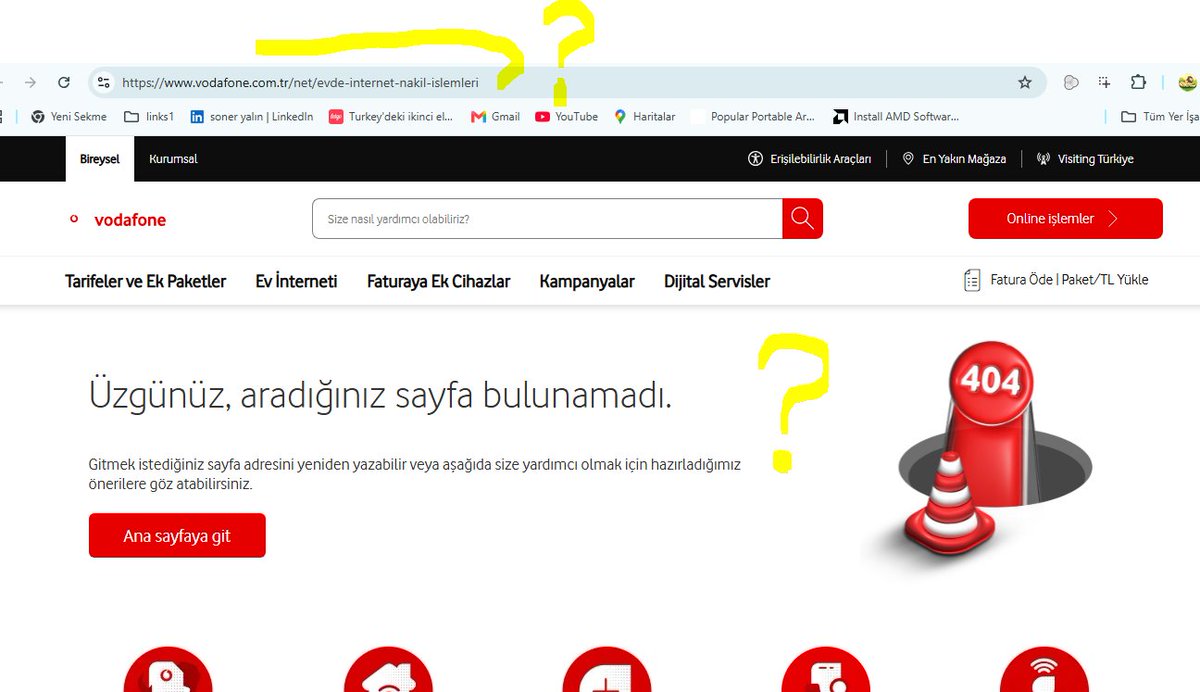
Task: Go forward with the browser arrow
Action: tap(30, 83)
